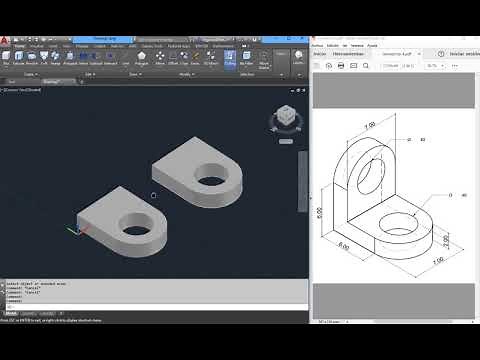Image resolution: width=480 pixels, height=360 pixels.
Task: Select the Polygon draw tool
Action: [142, 57]
